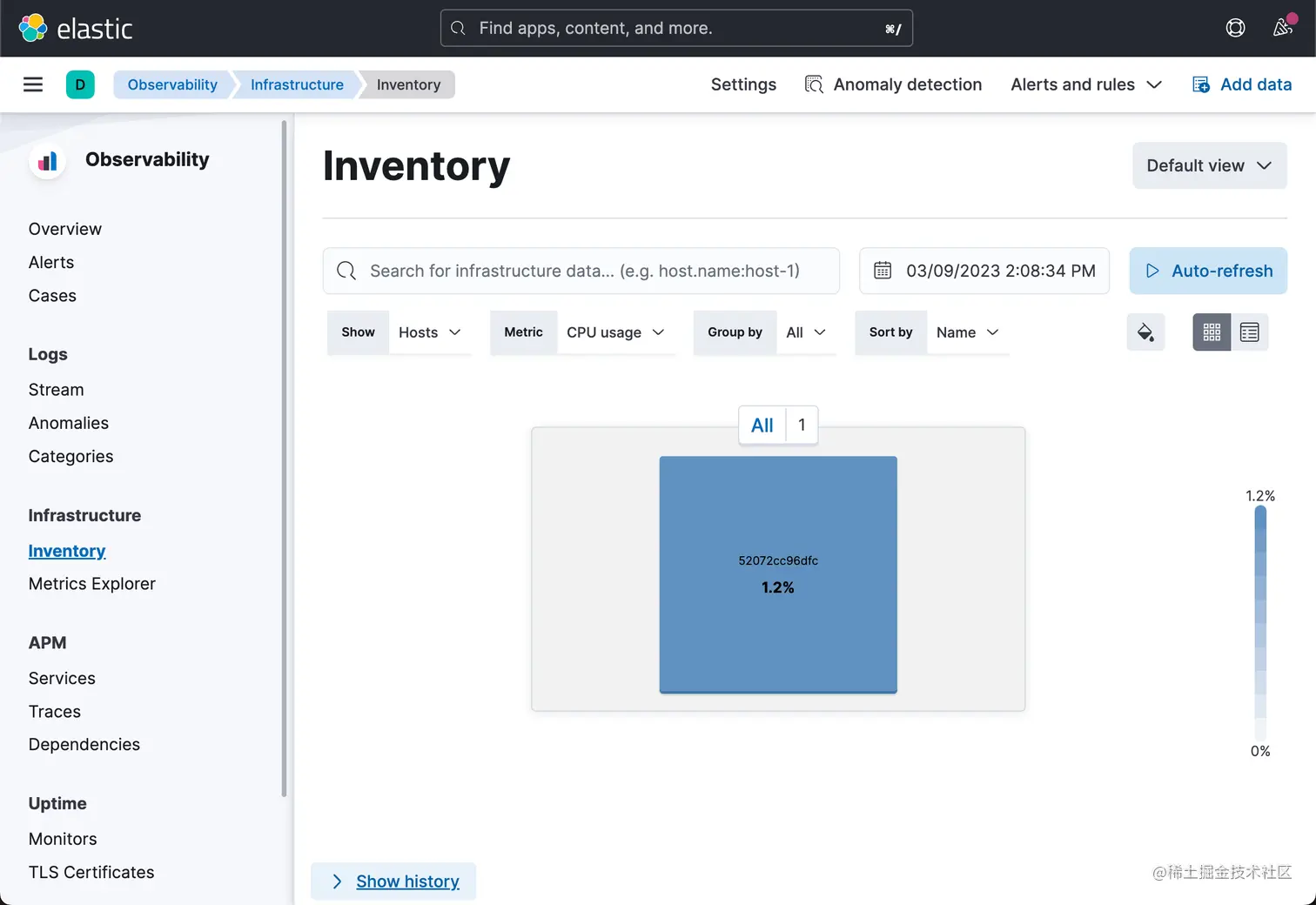Image resolution: width=1316 pixels, height=905 pixels.
Task: Open the Show Hosts dropdown
Action: [430, 332]
